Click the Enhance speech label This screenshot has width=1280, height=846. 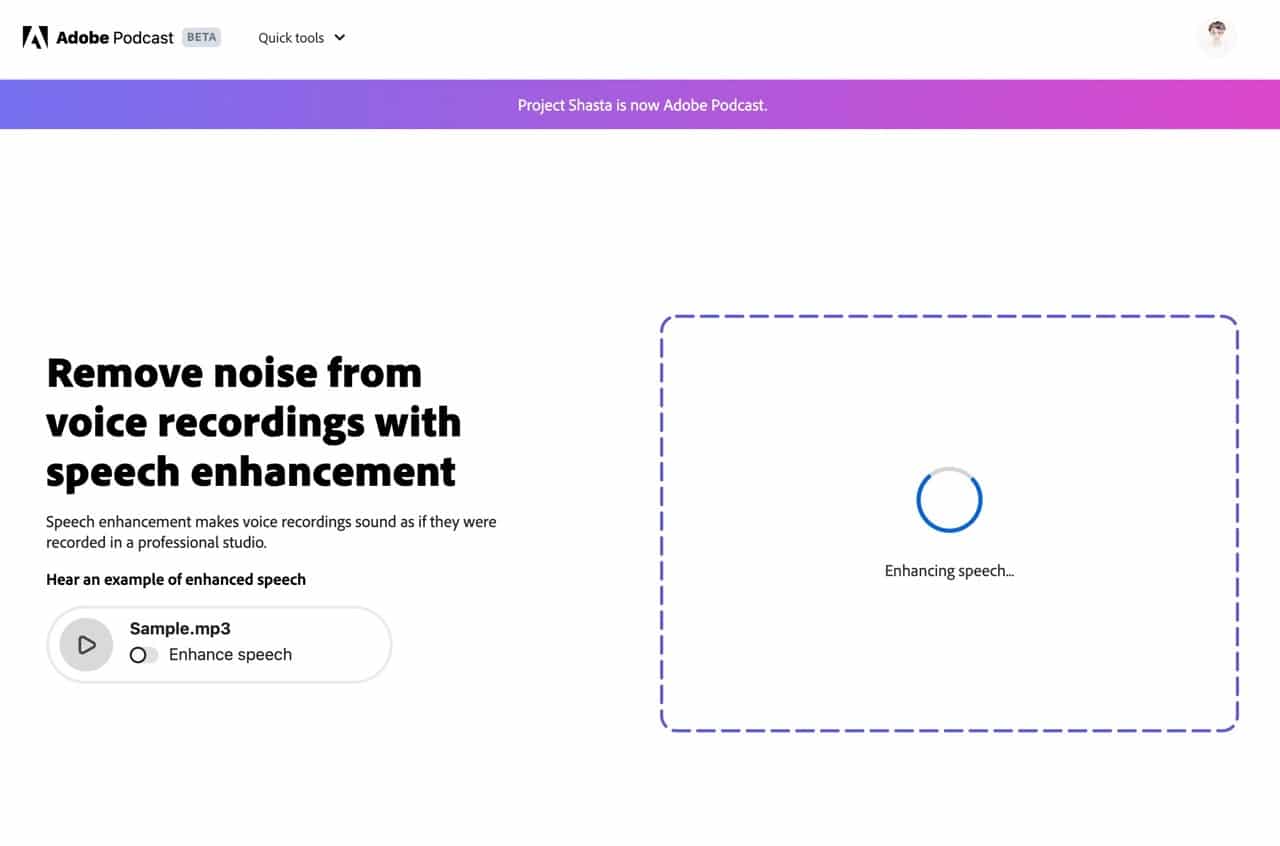click(x=230, y=655)
